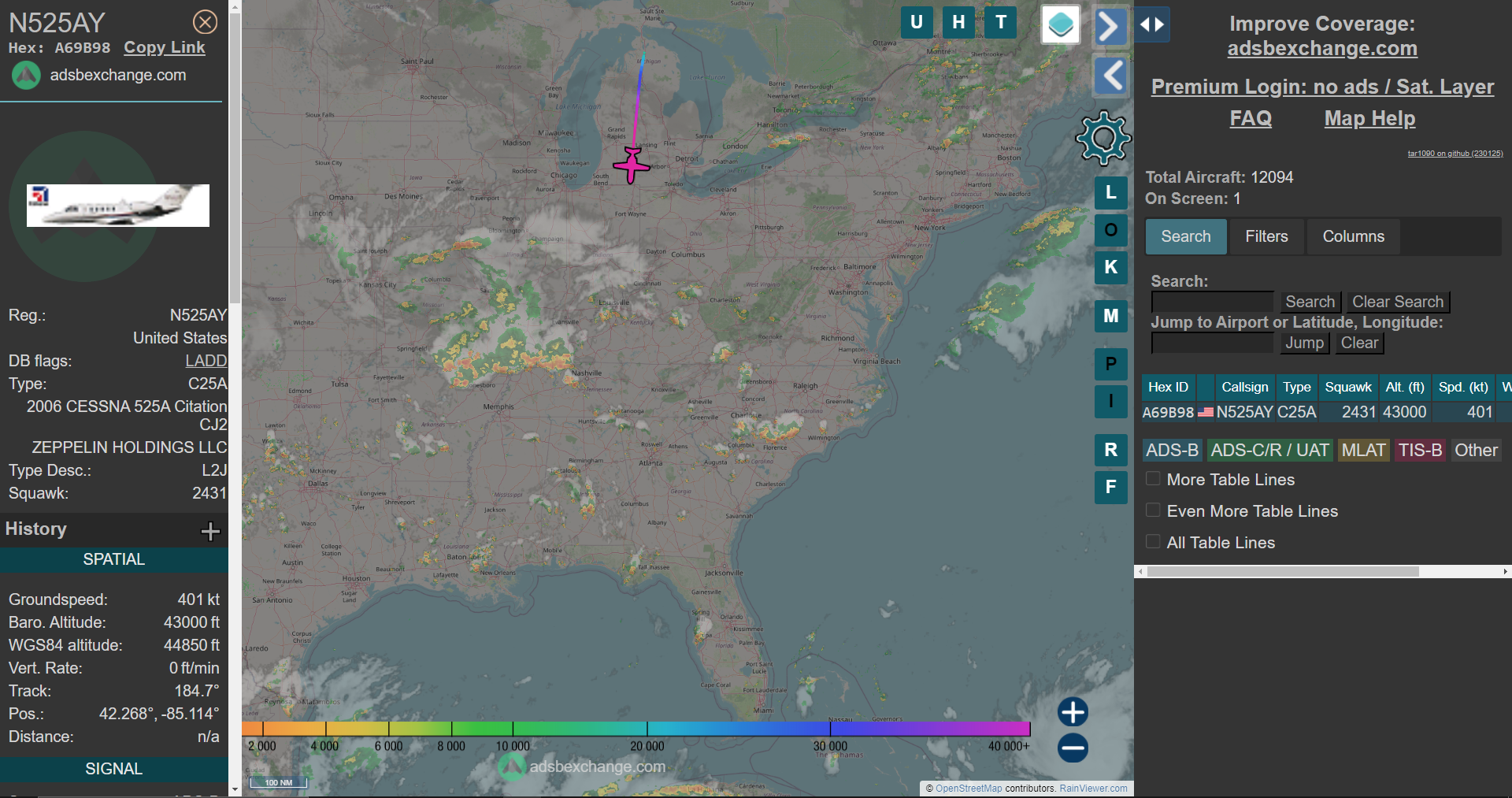Click the Clear Search button

pyautogui.click(x=1398, y=302)
